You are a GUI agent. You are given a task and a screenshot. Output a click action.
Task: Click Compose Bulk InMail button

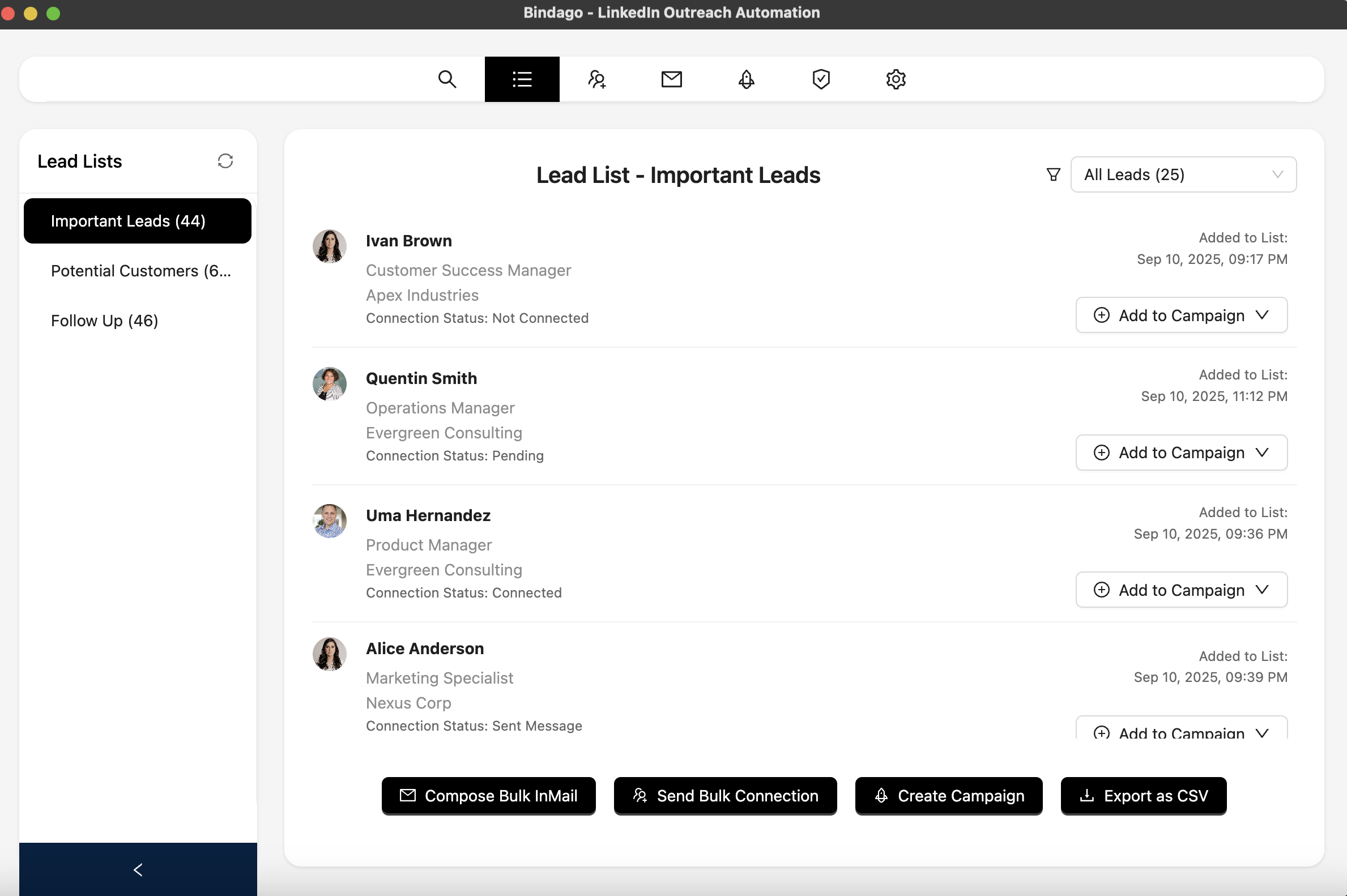489,795
